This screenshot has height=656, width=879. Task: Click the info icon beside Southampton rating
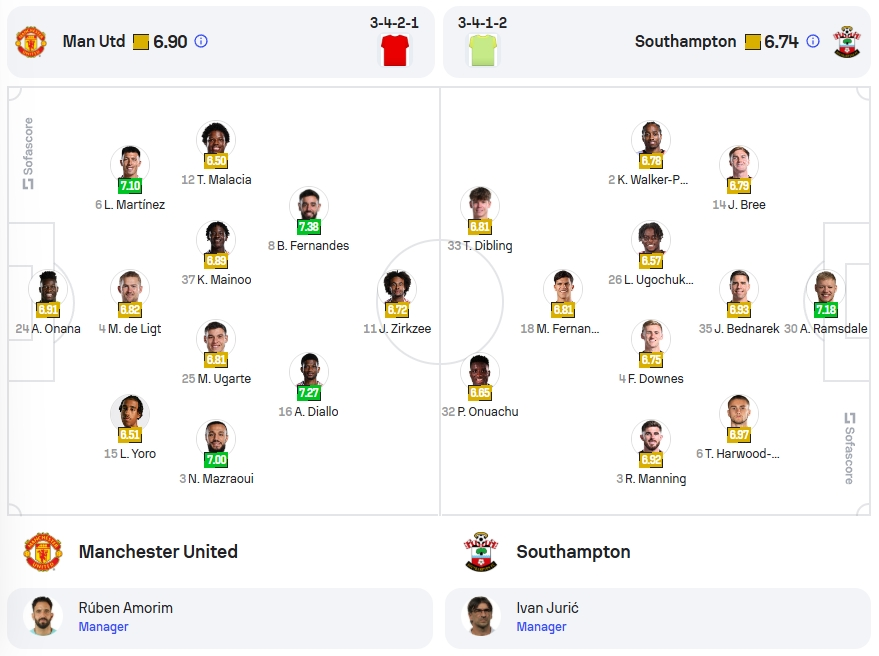[x=812, y=41]
